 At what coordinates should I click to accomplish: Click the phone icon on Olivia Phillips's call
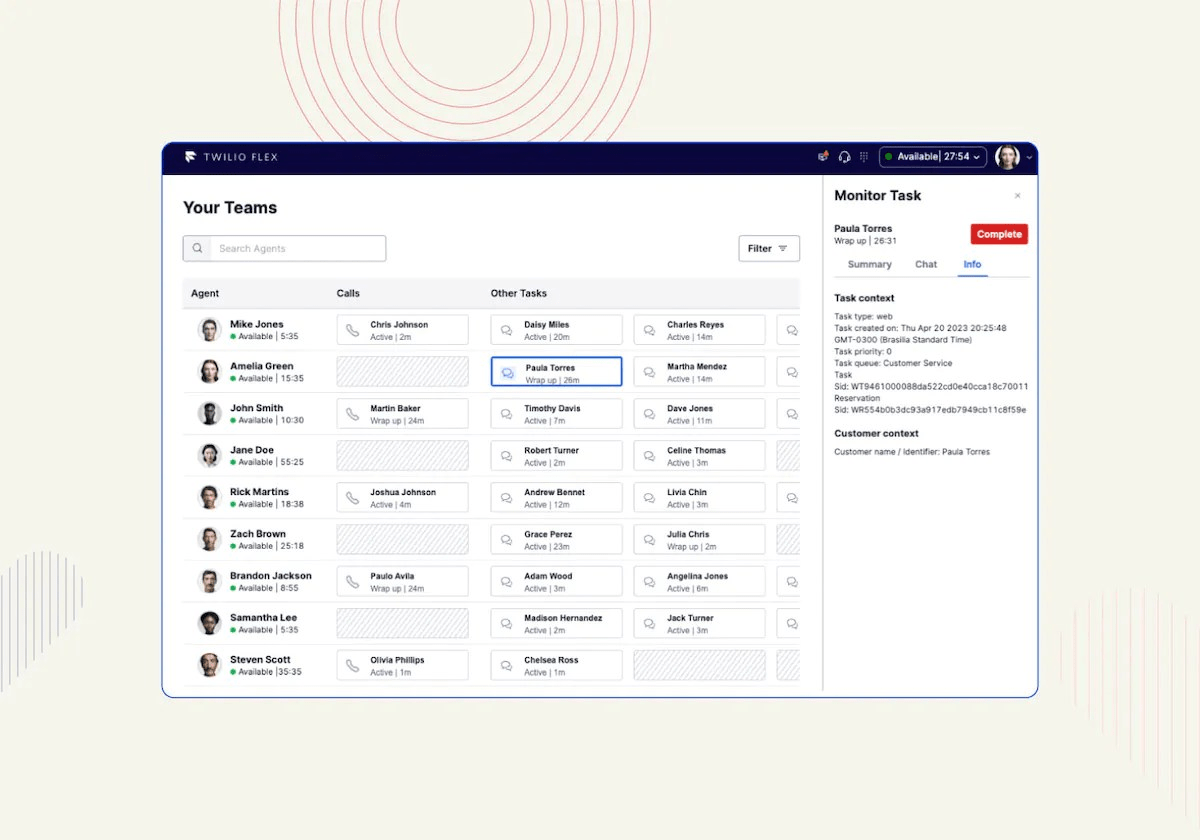pyautogui.click(x=355, y=665)
